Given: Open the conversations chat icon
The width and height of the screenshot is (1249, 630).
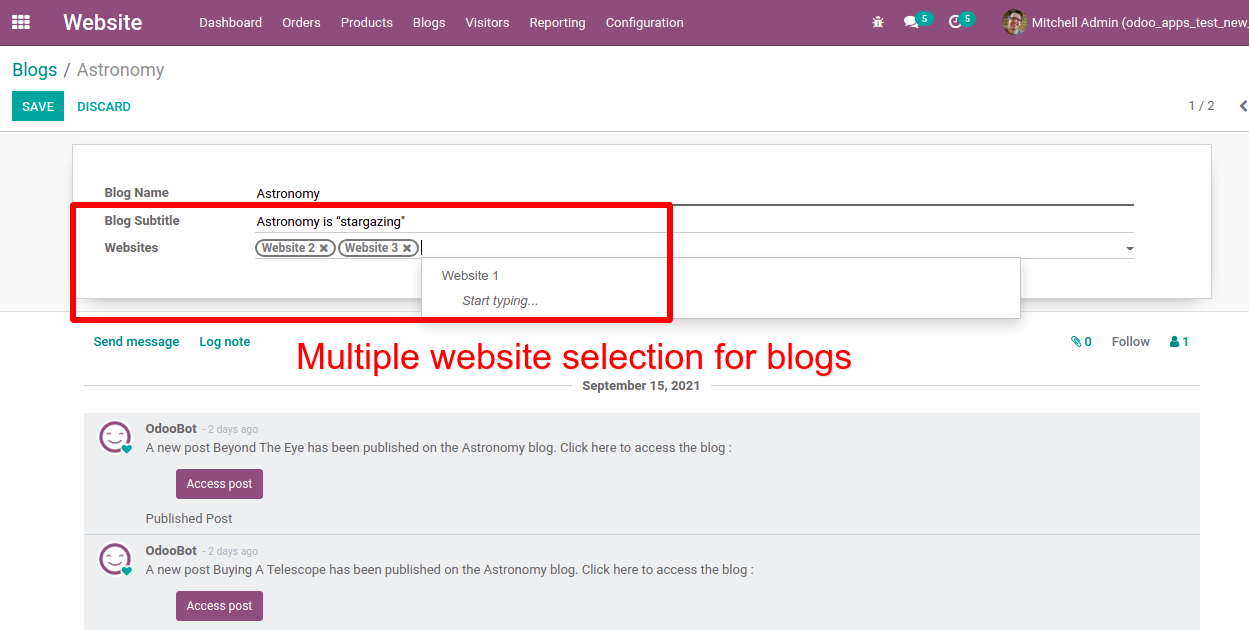Looking at the screenshot, I should [911, 22].
